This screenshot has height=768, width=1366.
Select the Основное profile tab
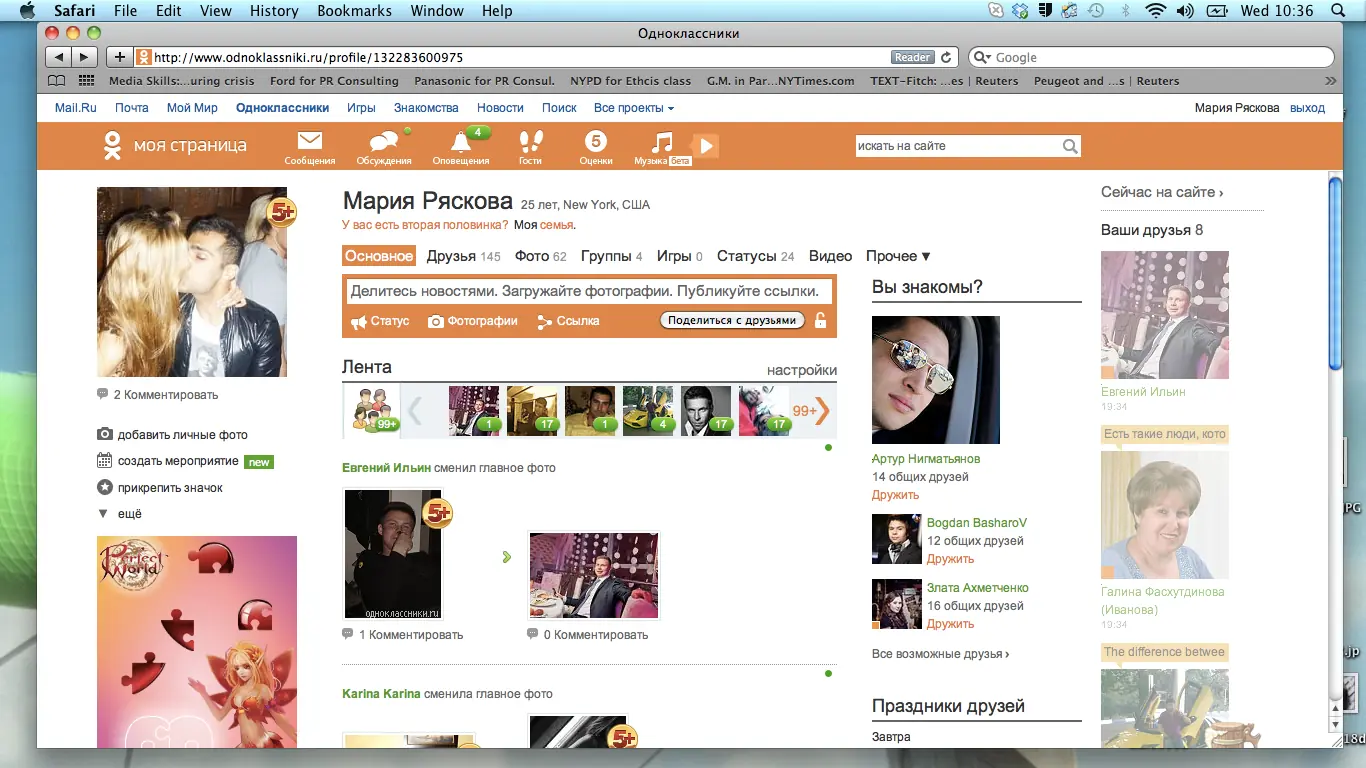379,256
